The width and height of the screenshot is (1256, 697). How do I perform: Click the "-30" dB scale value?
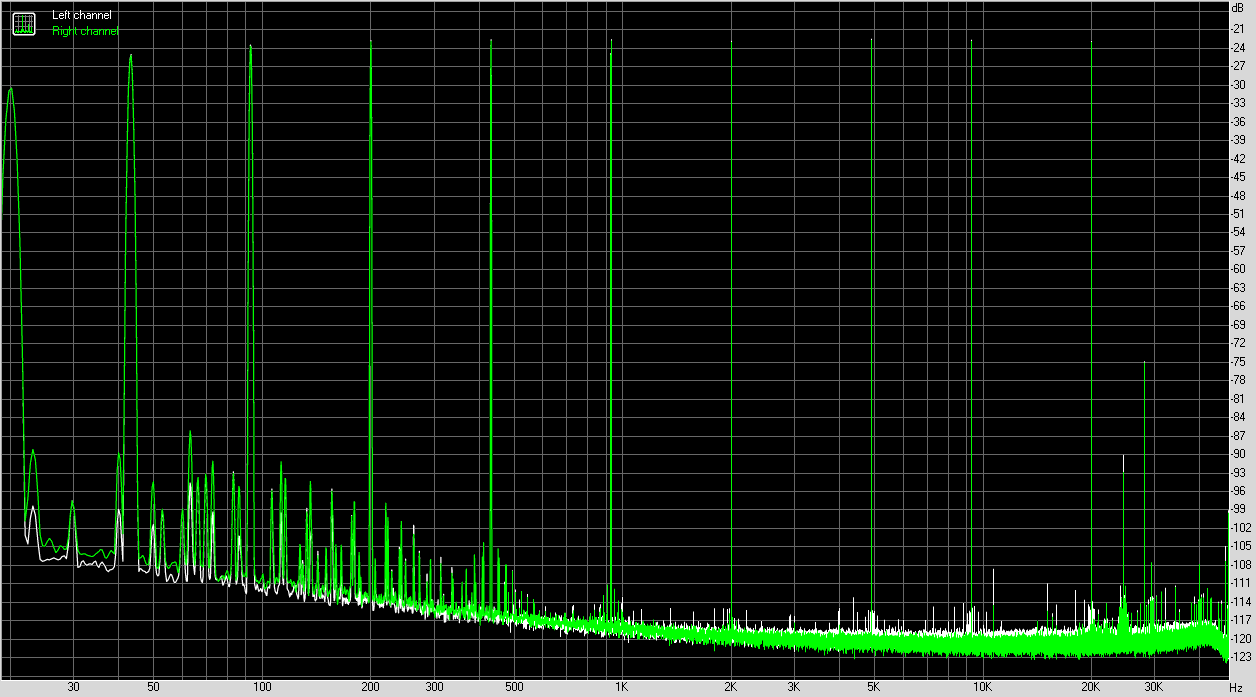coord(1238,84)
